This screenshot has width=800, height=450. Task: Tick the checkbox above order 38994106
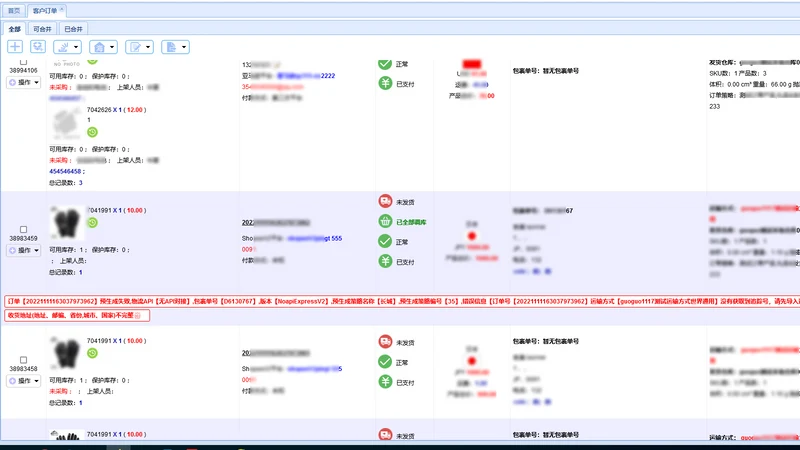[23, 62]
